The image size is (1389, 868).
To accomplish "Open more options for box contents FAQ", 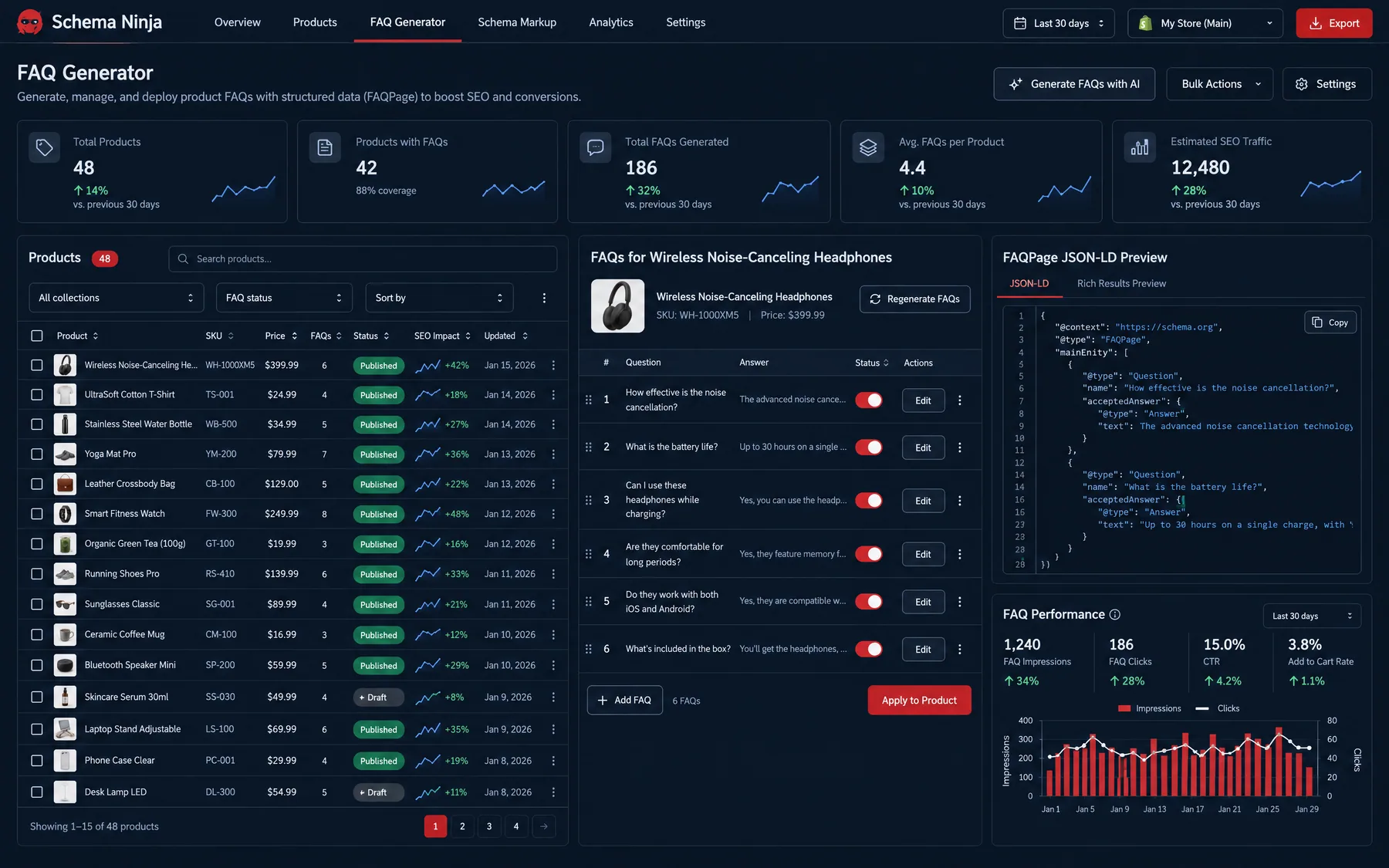I will click(x=960, y=650).
